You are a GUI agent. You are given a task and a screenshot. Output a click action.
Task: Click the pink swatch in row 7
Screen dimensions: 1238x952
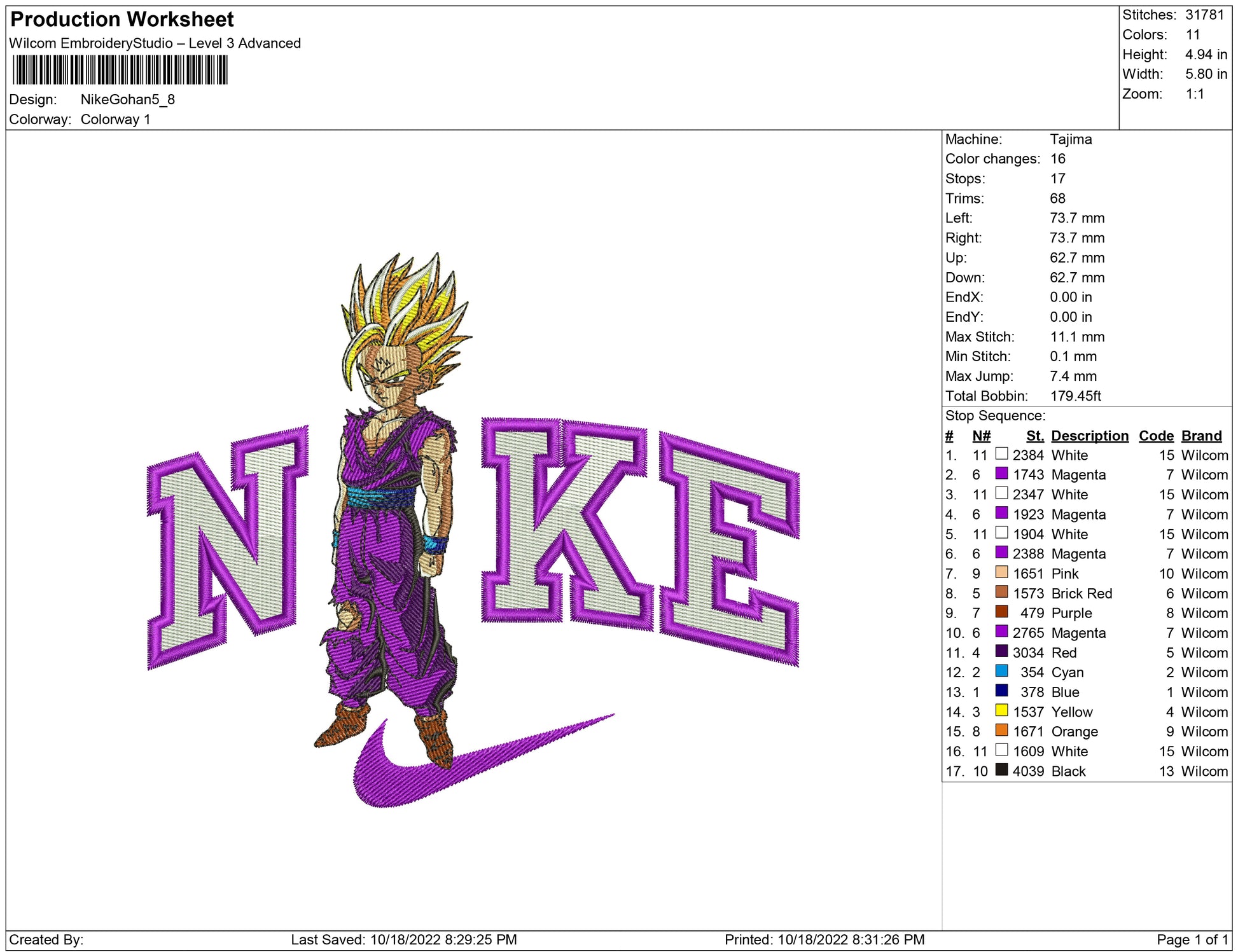tap(1001, 572)
